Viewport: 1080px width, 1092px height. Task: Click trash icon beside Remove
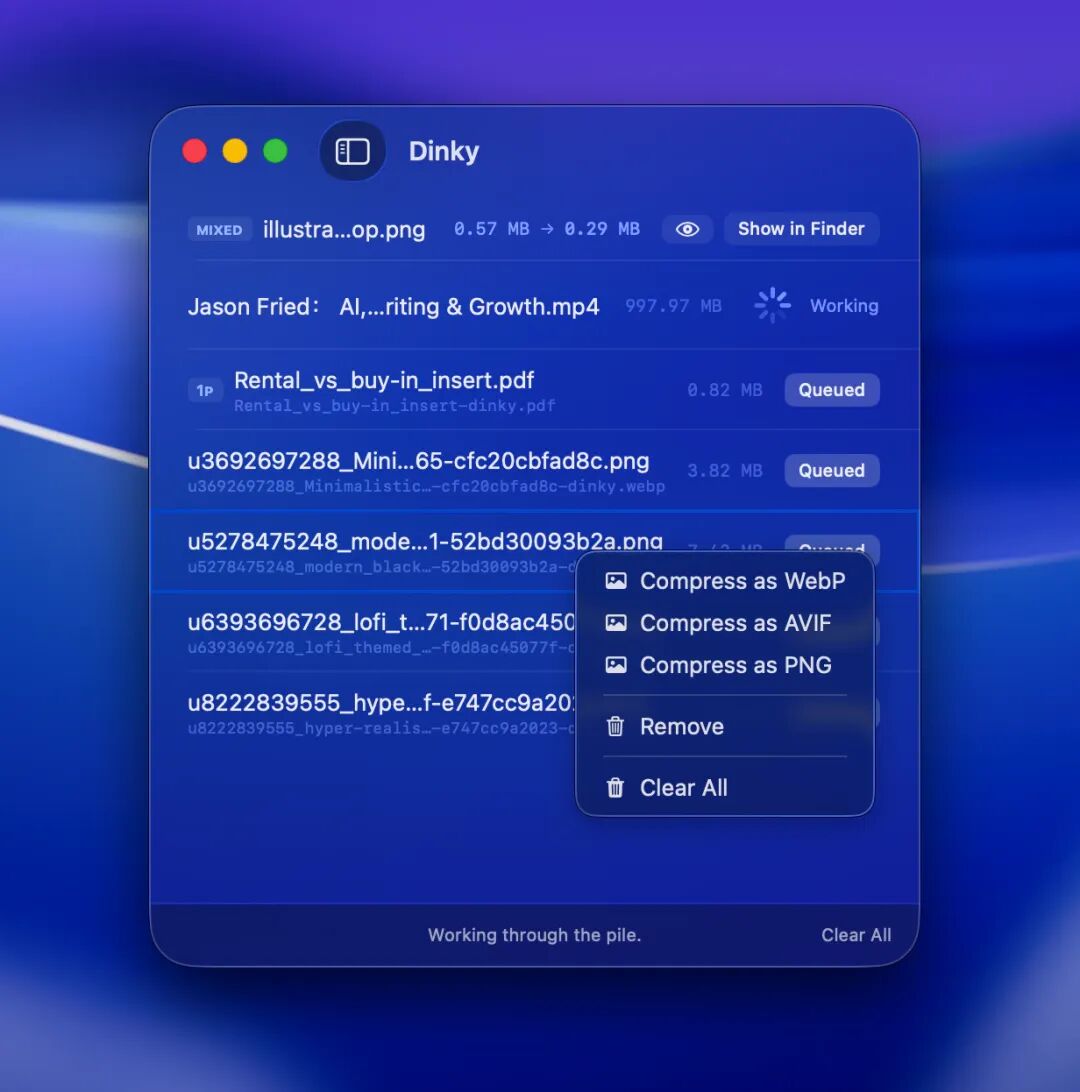[x=615, y=726]
